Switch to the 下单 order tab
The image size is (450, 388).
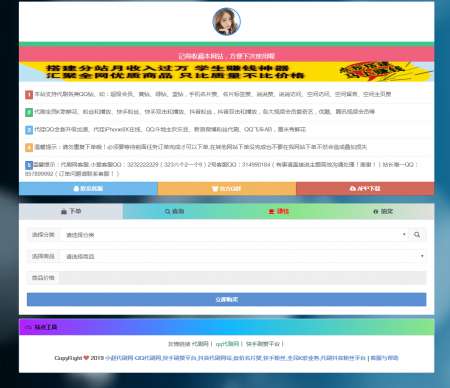(71, 211)
